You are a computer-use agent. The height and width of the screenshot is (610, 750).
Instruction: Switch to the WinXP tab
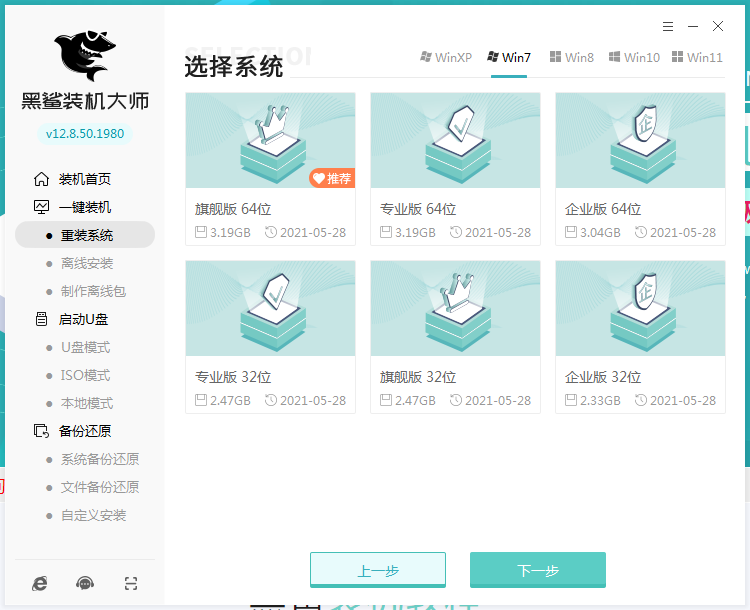click(x=445, y=57)
